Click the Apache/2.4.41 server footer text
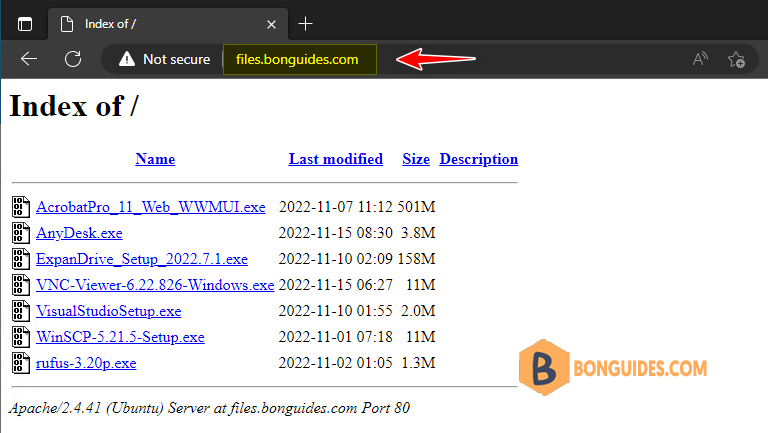This screenshot has width=768, height=433. tap(209, 408)
